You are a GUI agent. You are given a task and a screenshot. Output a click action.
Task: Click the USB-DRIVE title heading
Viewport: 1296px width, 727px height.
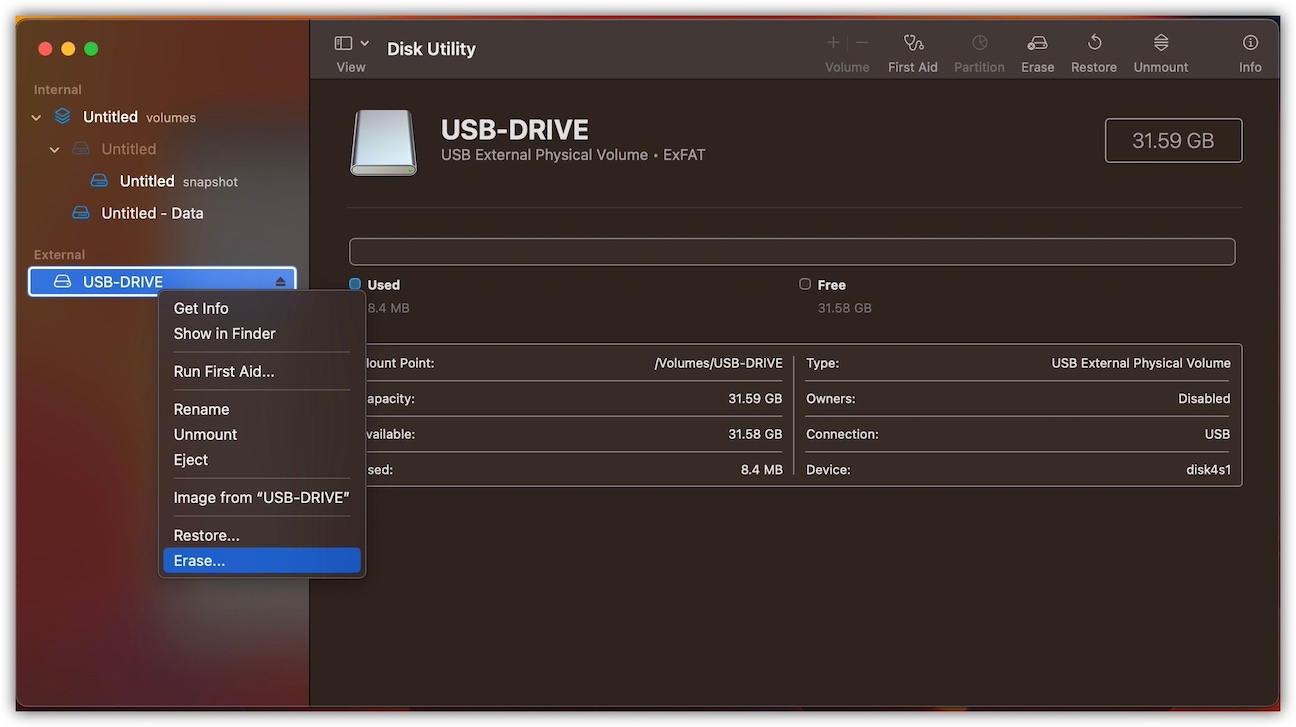point(515,130)
